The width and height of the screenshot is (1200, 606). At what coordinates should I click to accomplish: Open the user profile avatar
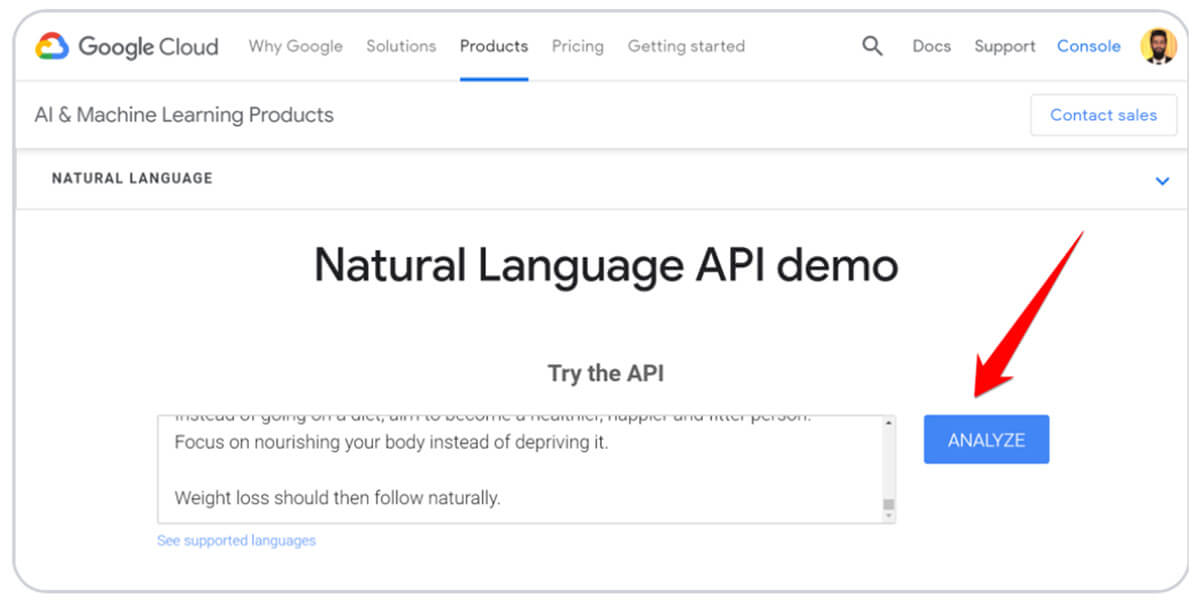click(x=1158, y=46)
